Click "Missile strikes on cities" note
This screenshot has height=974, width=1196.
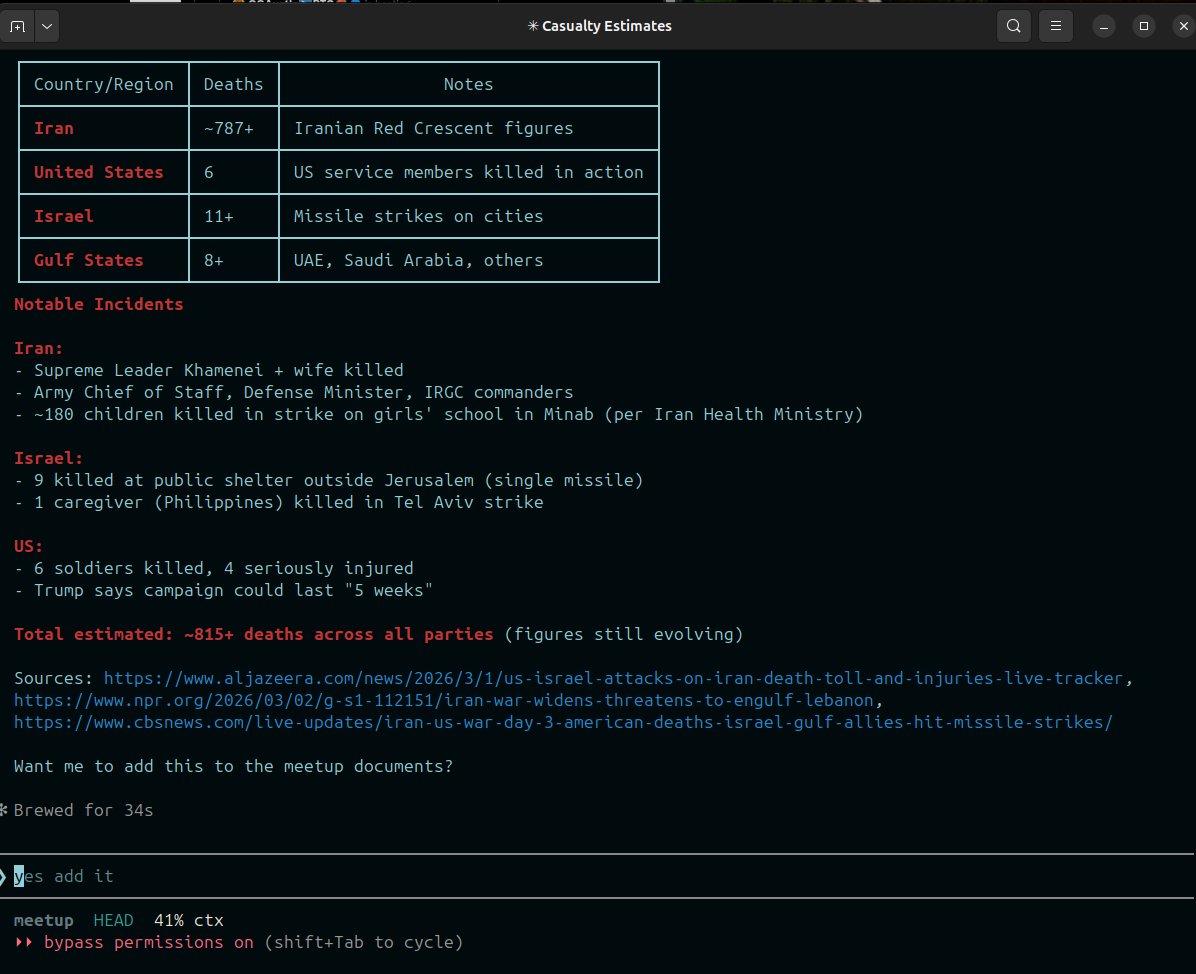coord(419,217)
